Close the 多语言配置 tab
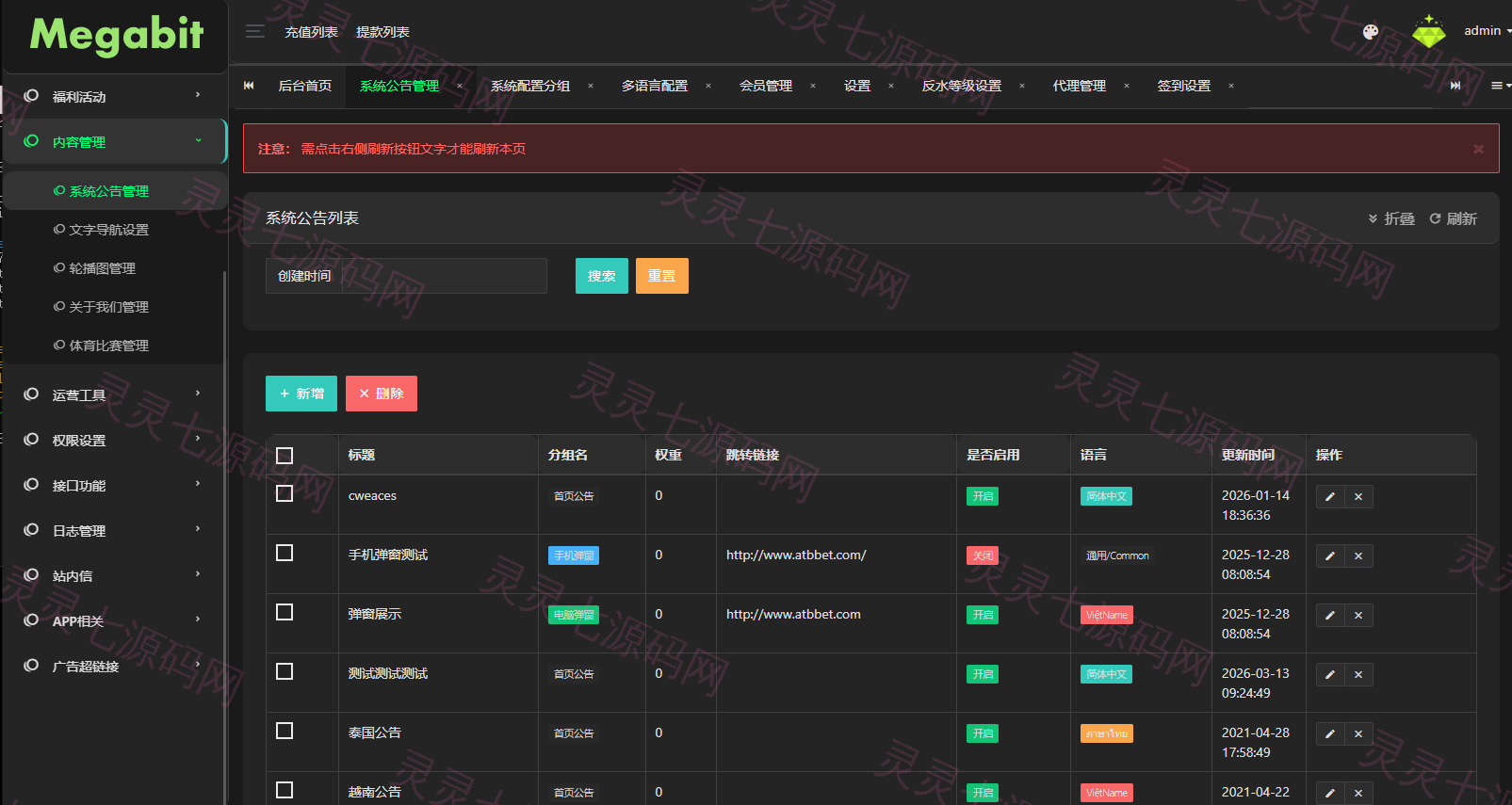1512x805 pixels. (x=708, y=86)
